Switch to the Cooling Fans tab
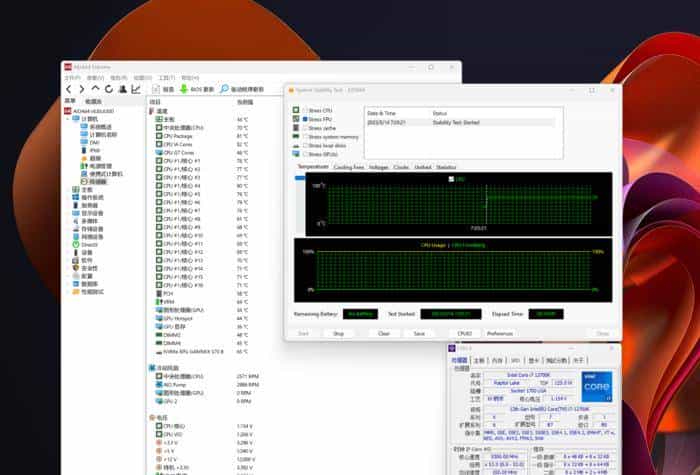Screen dimensions: 700x475 tap(348, 167)
